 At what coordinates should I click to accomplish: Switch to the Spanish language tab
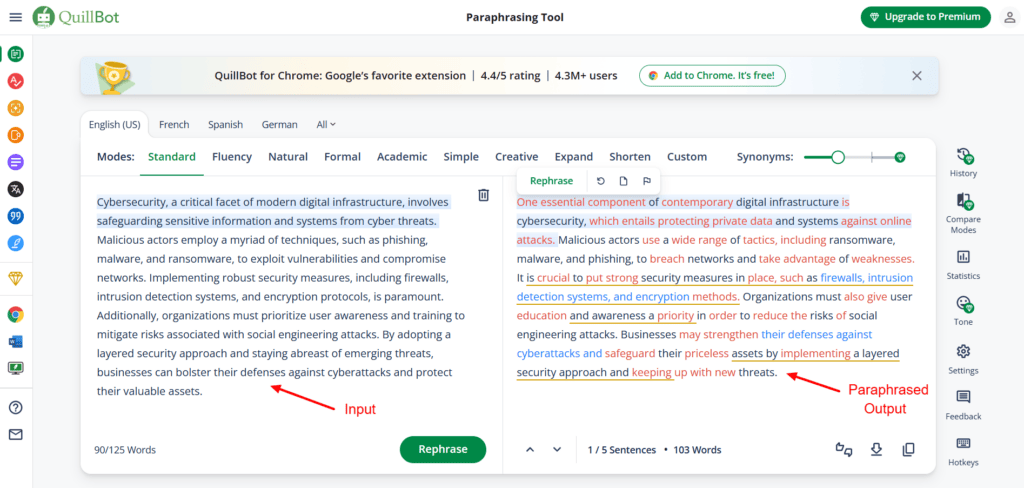[x=225, y=125]
